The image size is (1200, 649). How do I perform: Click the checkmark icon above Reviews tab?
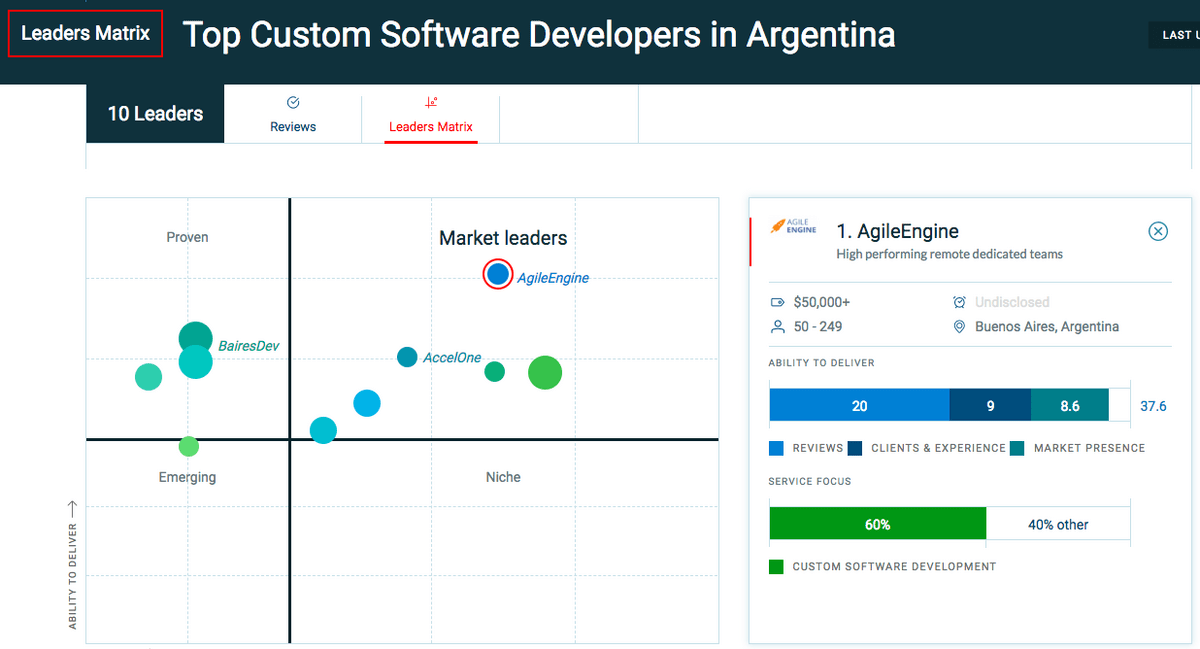pyautogui.click(x=293, y=102)
